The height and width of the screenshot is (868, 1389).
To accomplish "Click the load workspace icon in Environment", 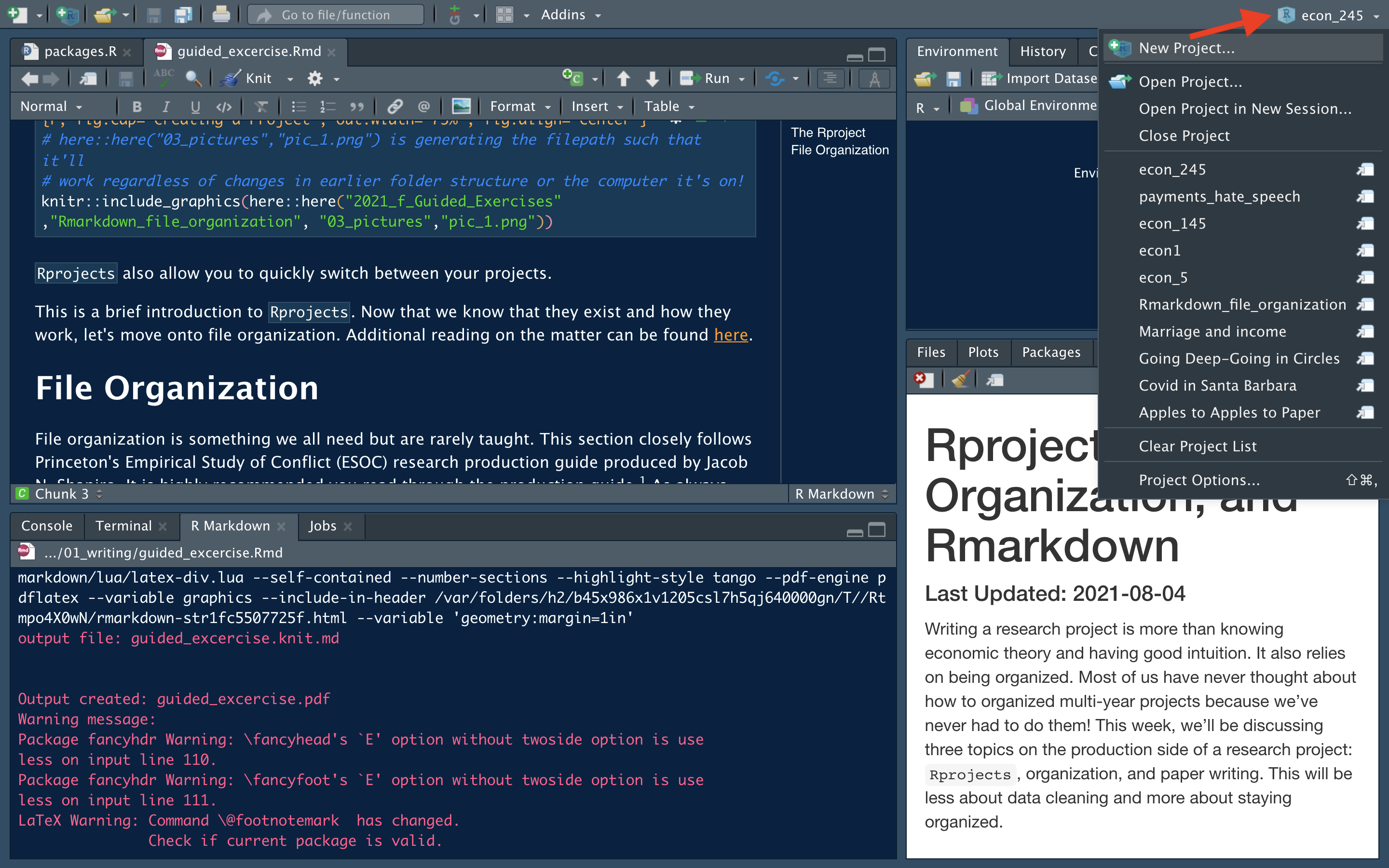I will pyautogui.click(x=925, y=79).
